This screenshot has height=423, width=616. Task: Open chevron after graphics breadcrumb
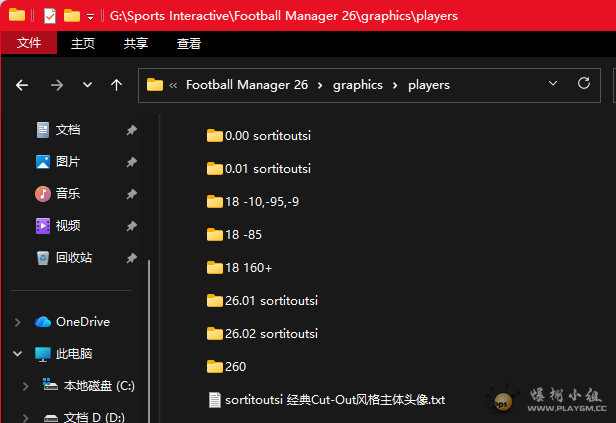point(395,85)
